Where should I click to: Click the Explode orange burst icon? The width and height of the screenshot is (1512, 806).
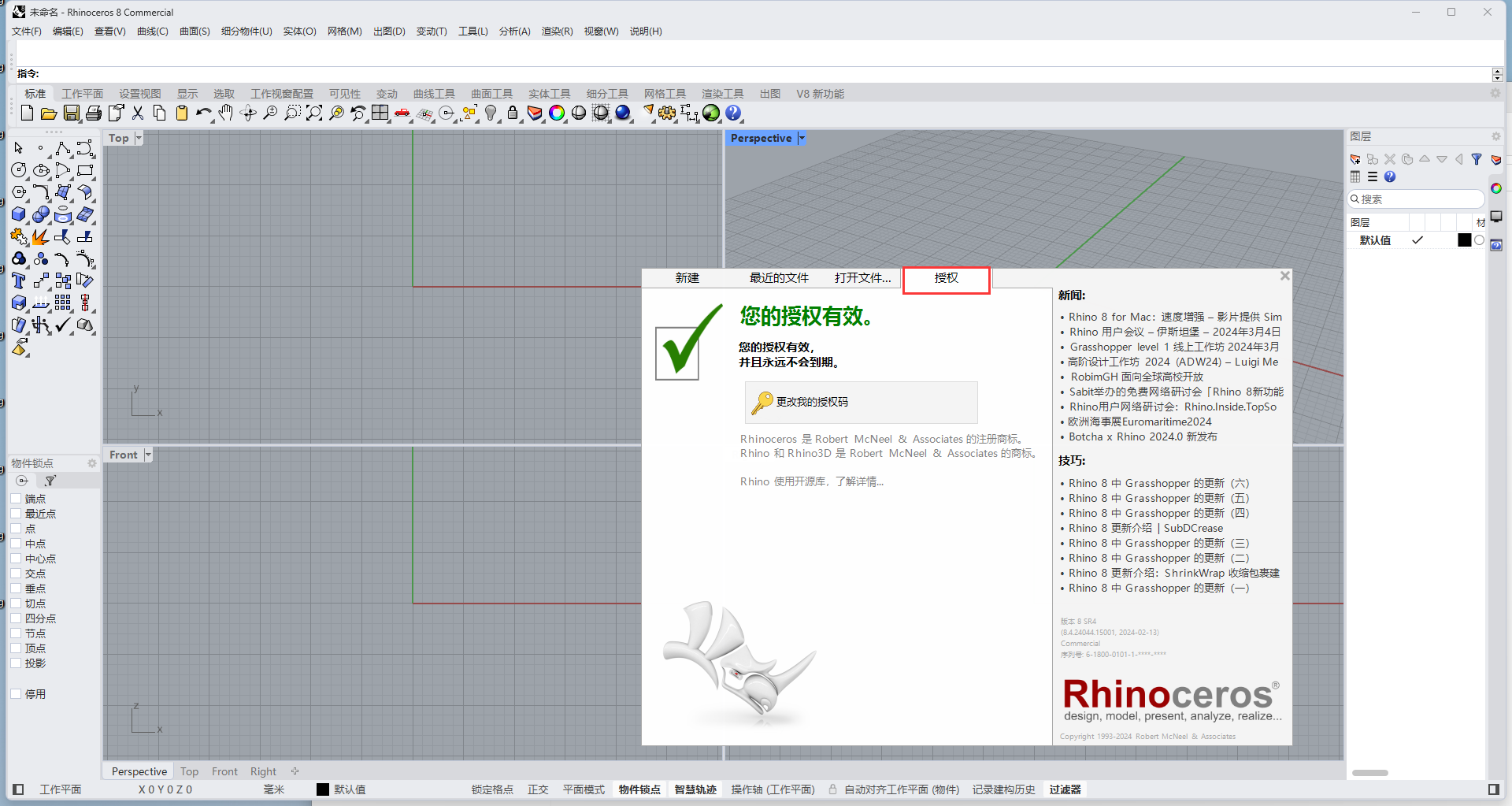click(41, 236)
